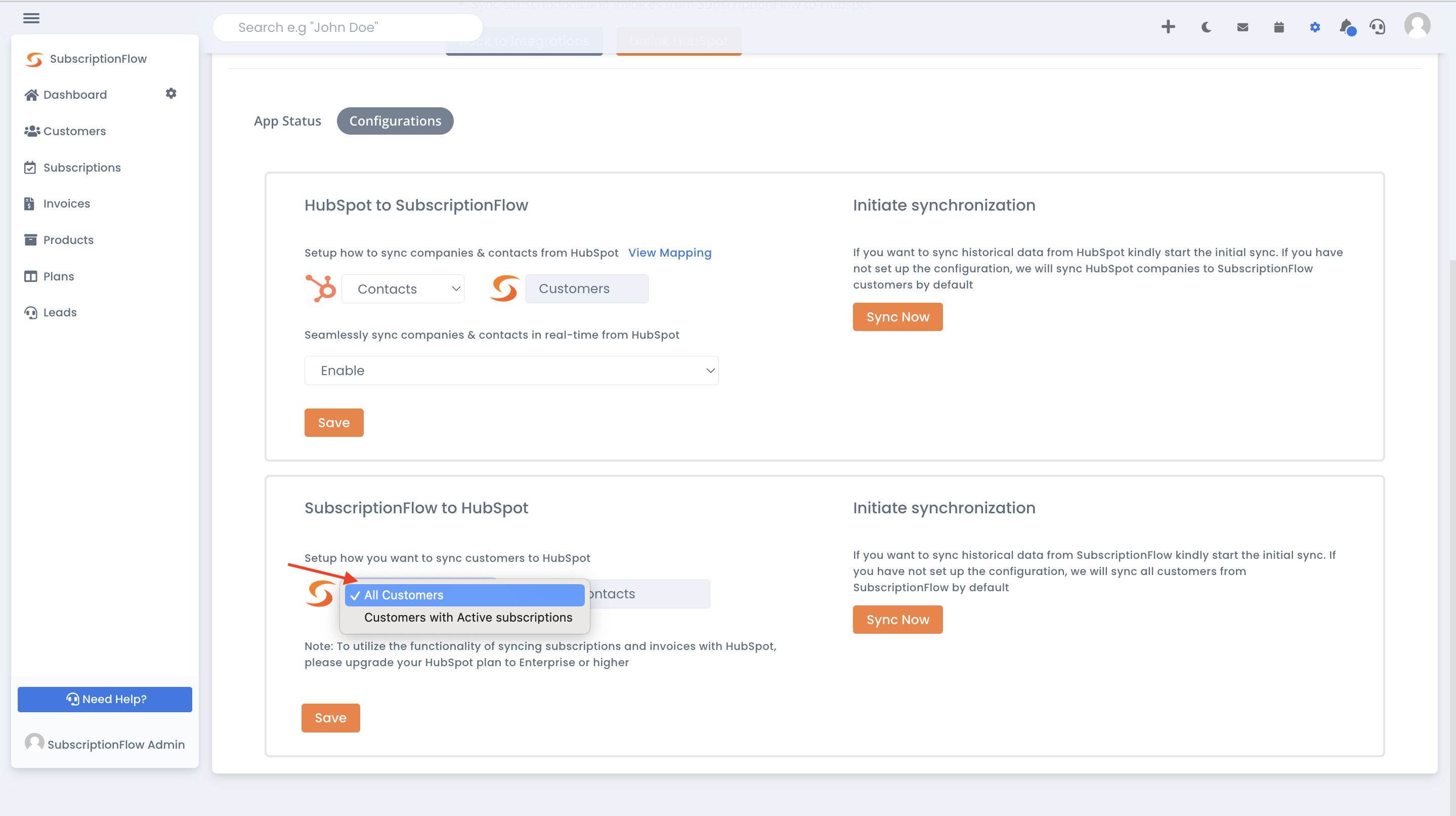Click the dashboard settings gear icon
The height and width of the screenshot is (816, 1456).
click(170, 93)
